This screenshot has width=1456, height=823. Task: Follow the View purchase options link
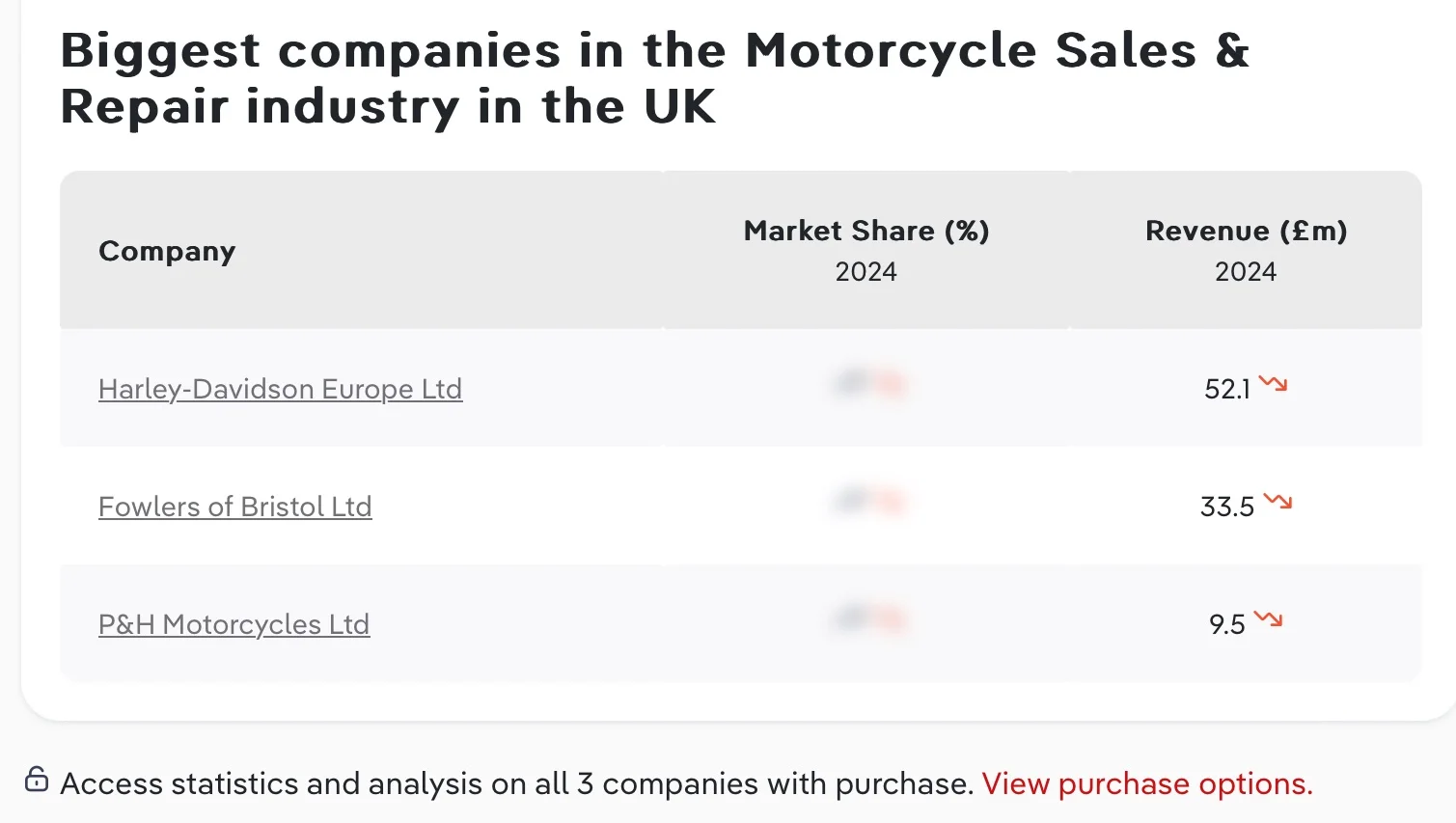(1146, 783)
